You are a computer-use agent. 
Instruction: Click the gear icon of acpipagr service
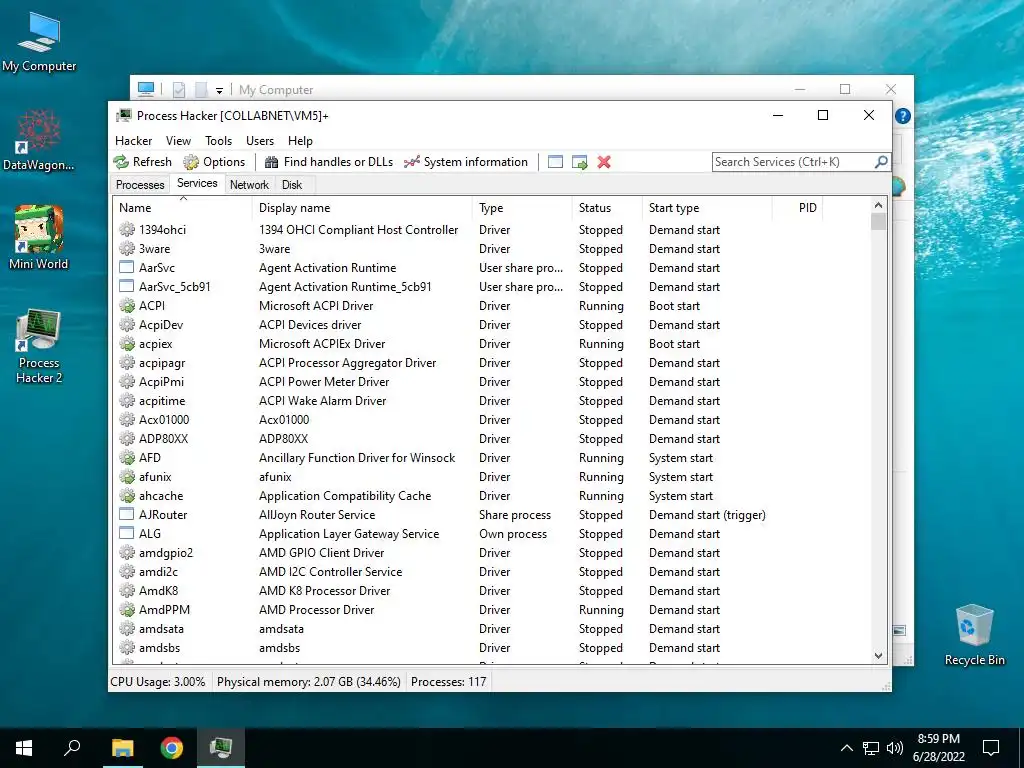pos(127,362)
